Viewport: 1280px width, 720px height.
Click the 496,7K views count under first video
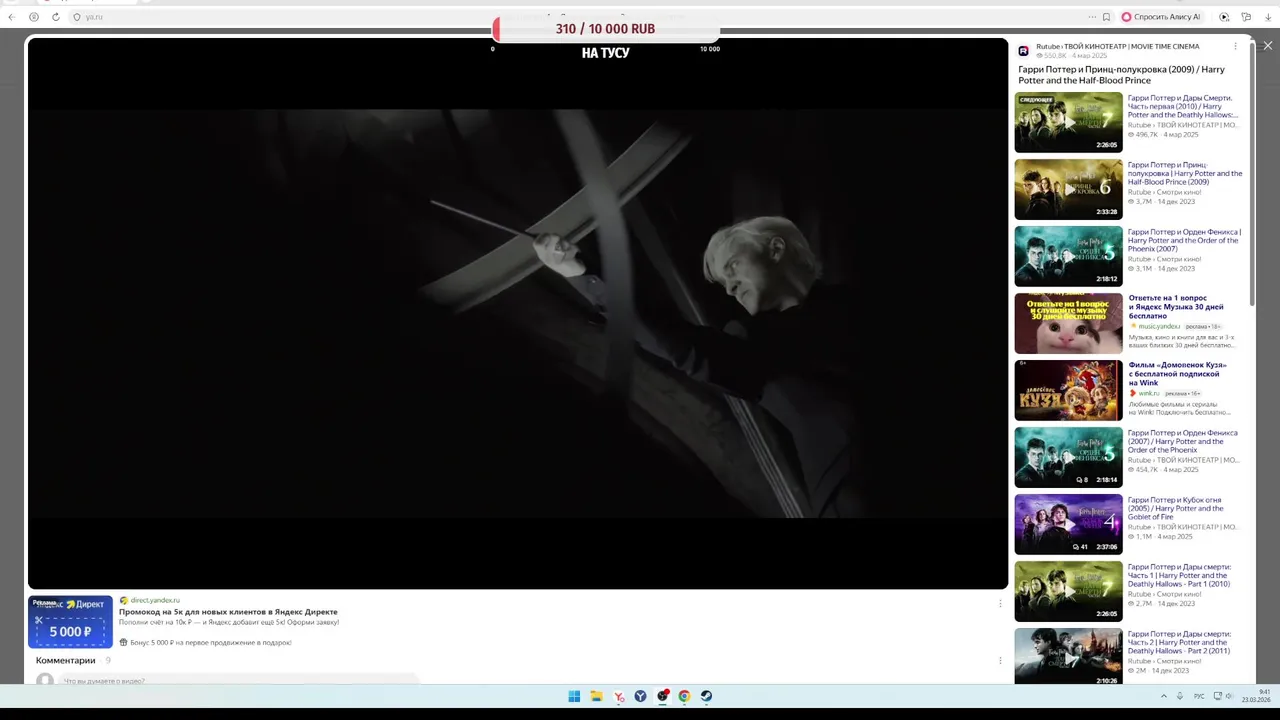(x=1146, y=134)
